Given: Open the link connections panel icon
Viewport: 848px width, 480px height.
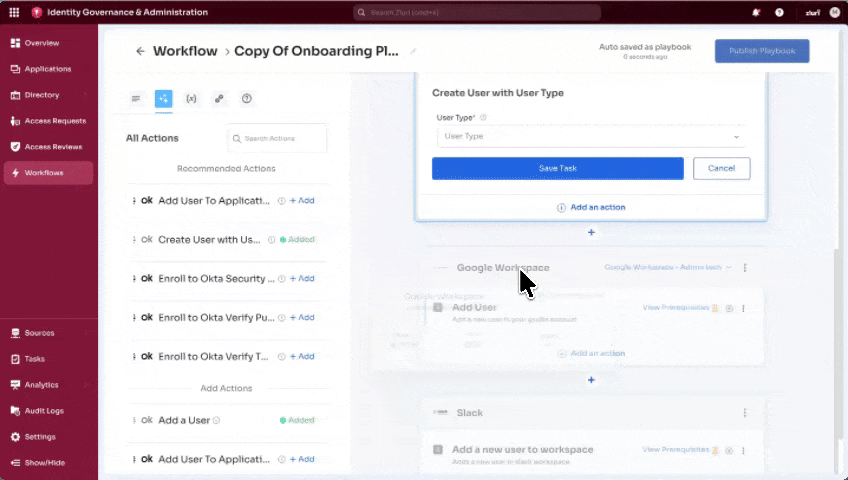Looking at the screenshot, I should coord(219,98).
